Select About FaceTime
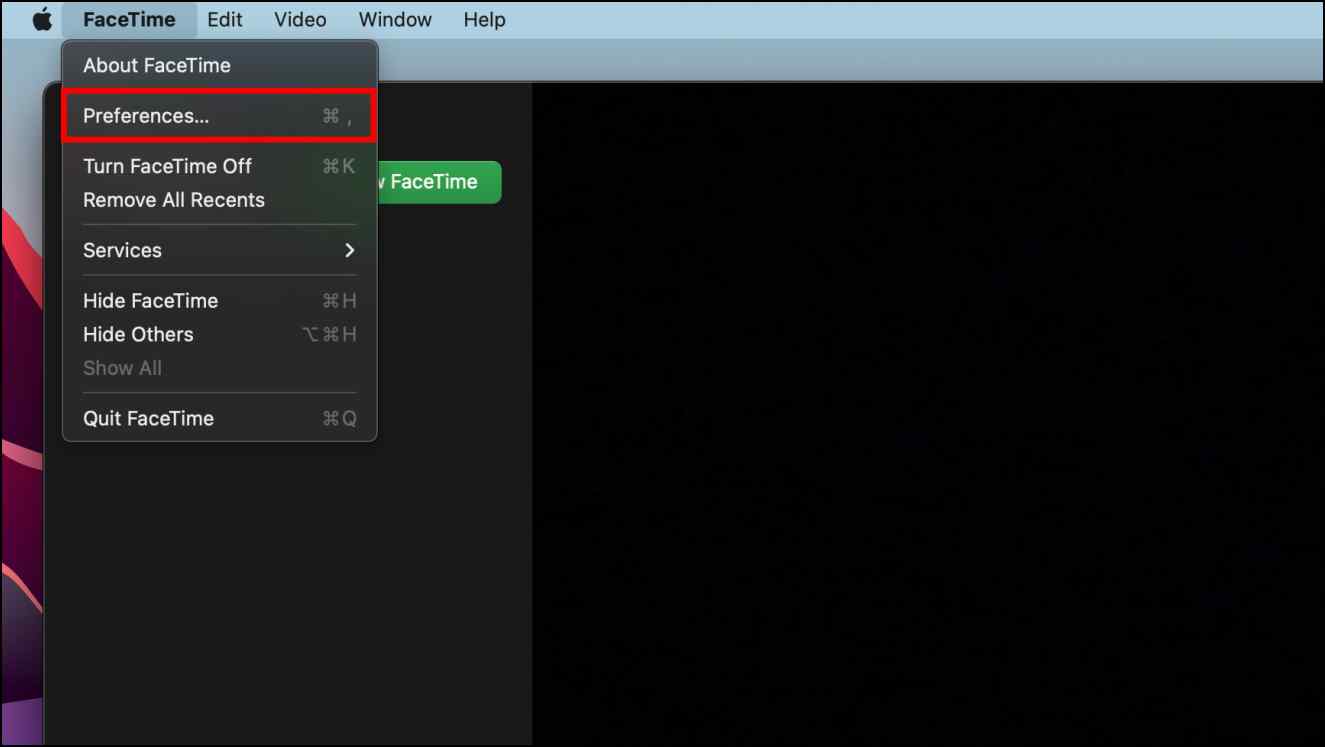Viewport: 1325px width, 747px height. [220, 65]
